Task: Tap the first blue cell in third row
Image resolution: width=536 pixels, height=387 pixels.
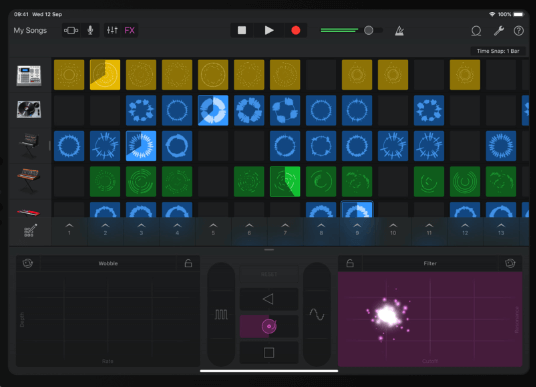Action: click(x=69, y=146)
